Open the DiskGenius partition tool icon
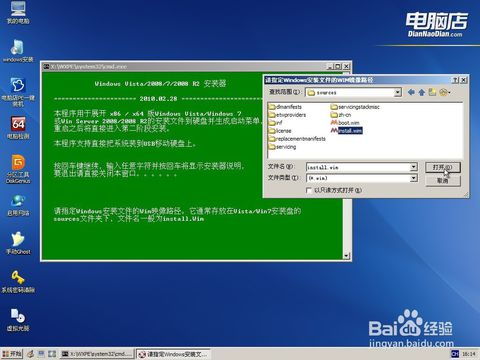 click(18, 169)
